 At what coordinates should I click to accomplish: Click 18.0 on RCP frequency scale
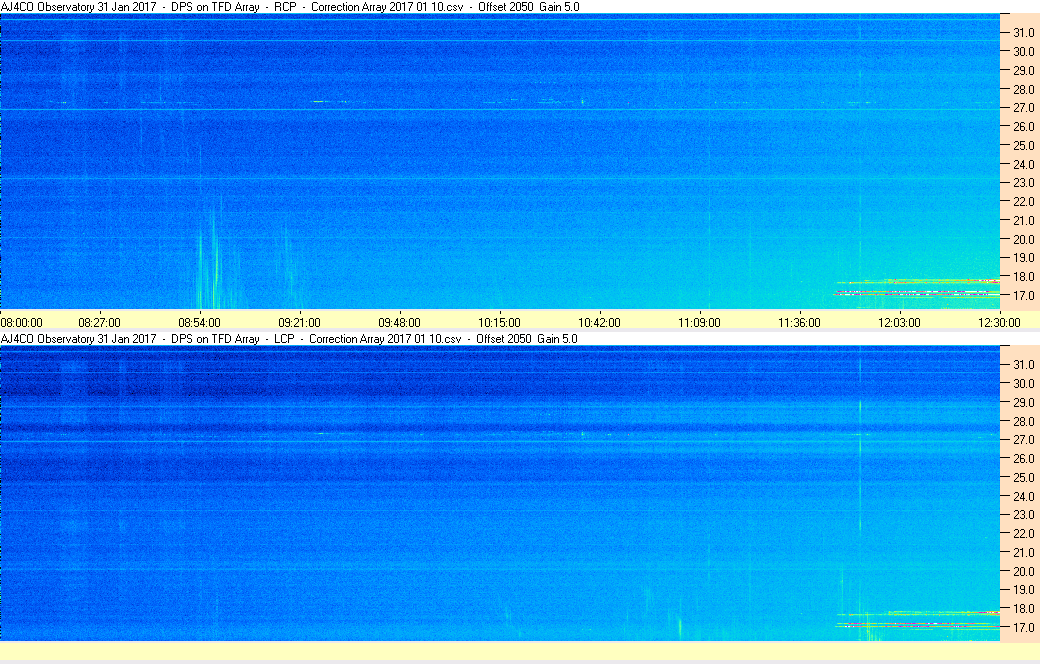1023,277
